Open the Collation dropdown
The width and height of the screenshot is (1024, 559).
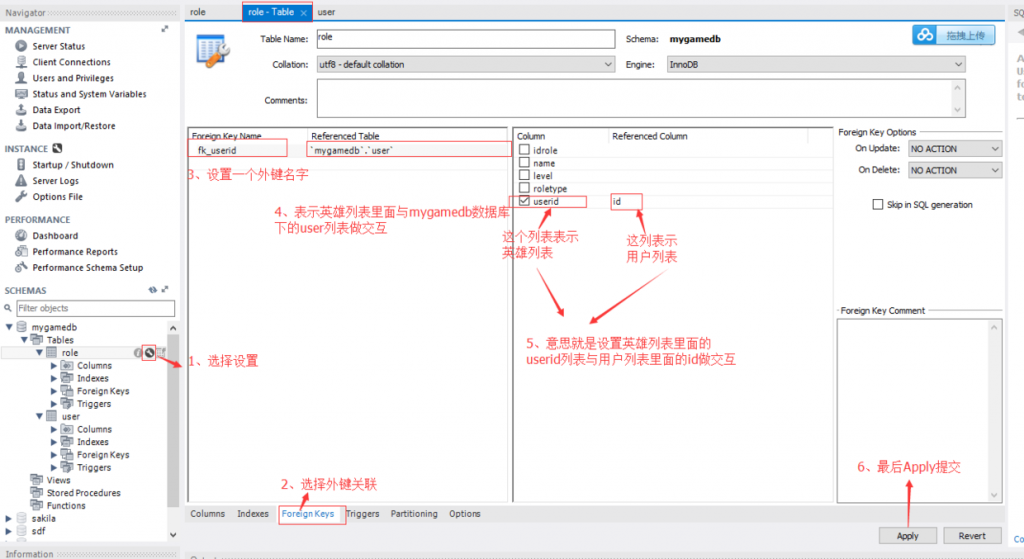tap(466, 64)
